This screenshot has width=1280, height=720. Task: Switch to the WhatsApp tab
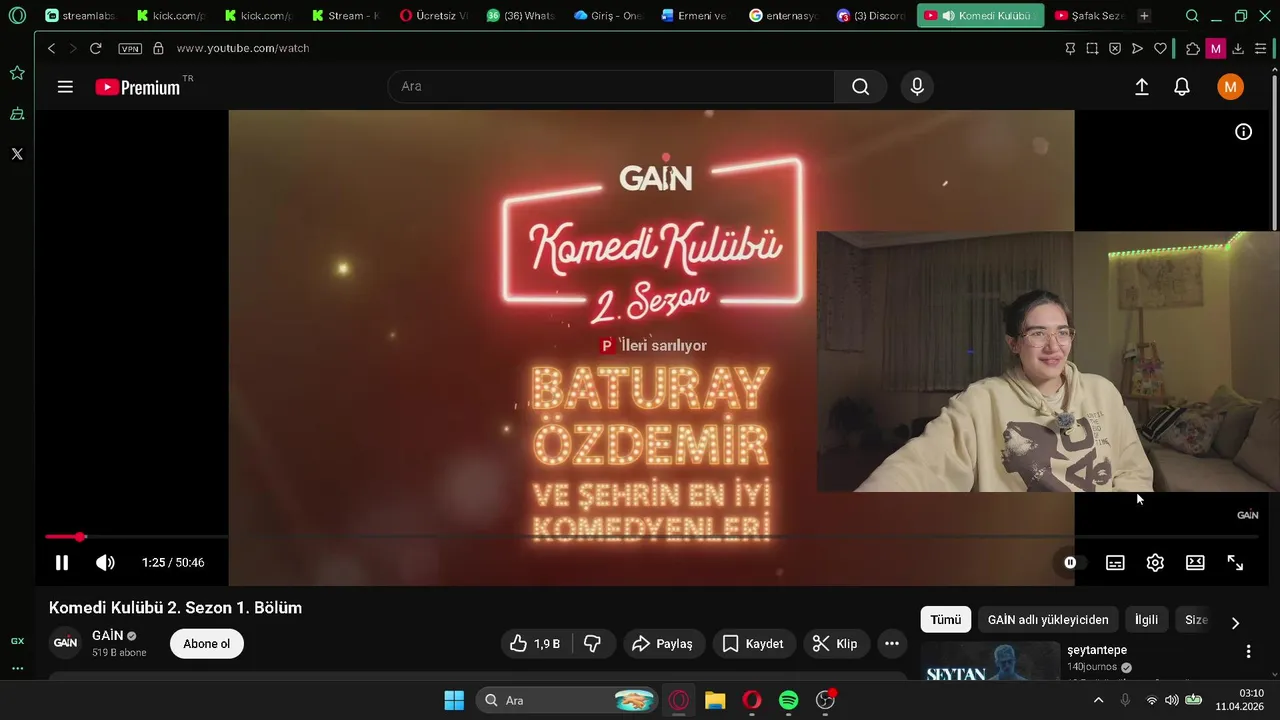(x=521, y=16)
